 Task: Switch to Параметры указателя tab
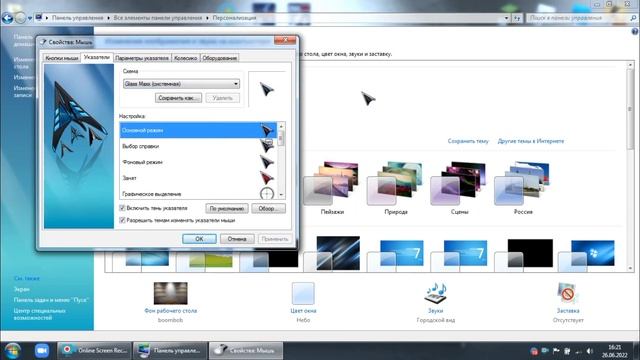tap(142, 58)
